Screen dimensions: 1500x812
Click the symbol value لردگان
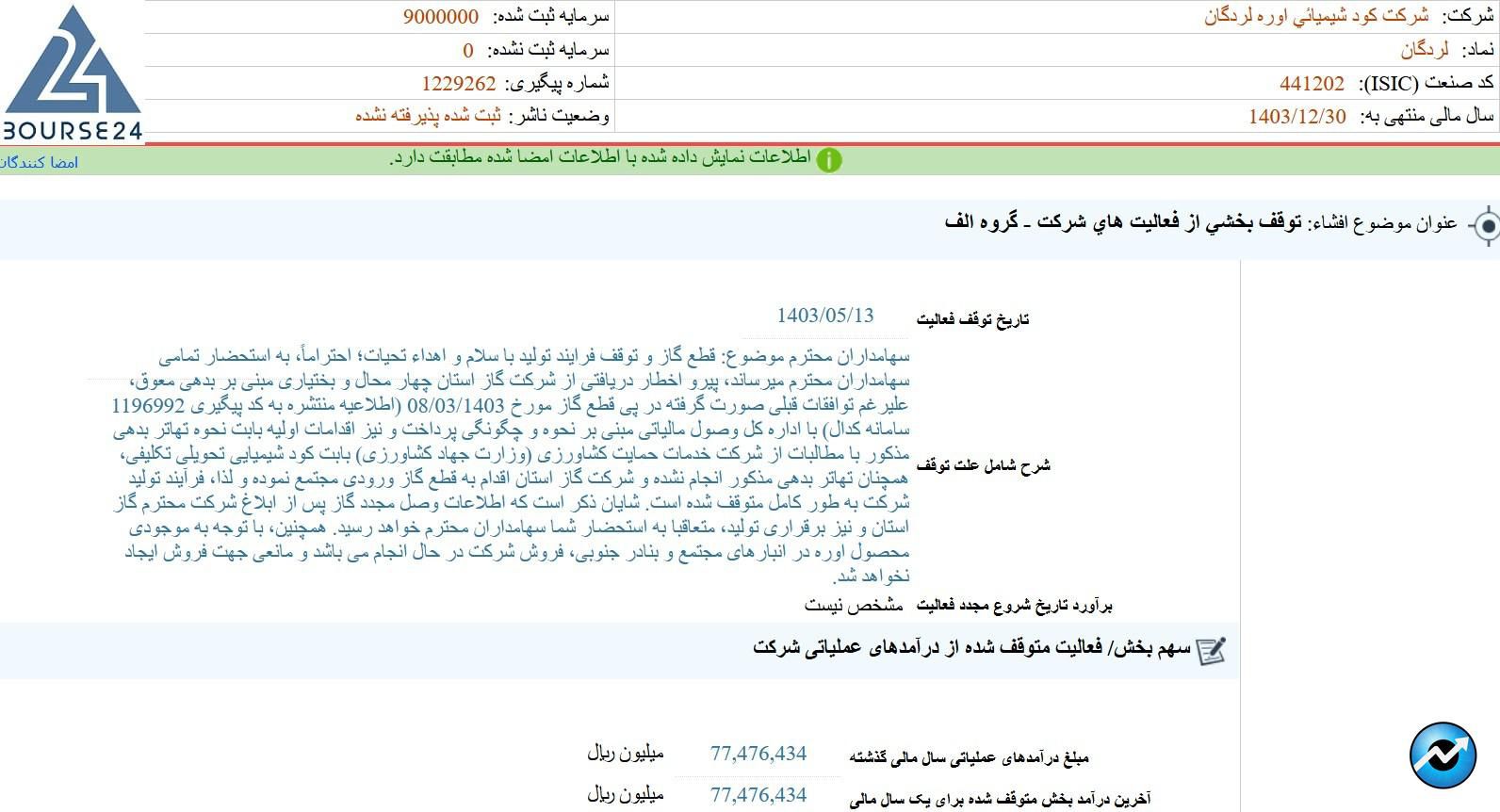(x=1424, y=50)
